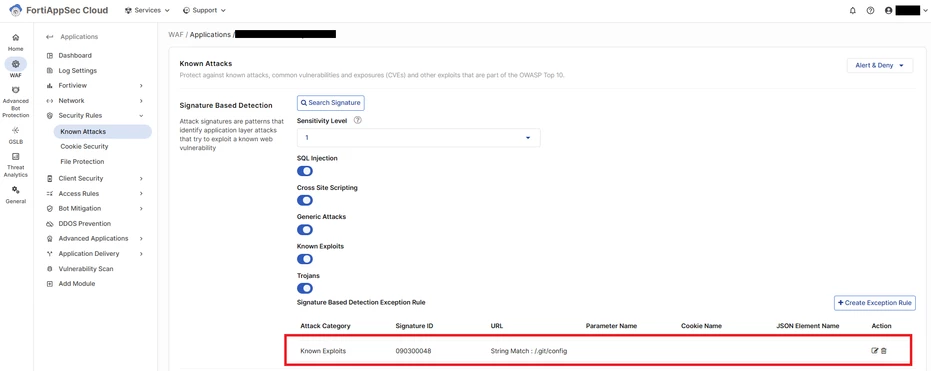
Task: Click the Fortiview chart icon
Action: pyautogui.click(x=50, y=85)
